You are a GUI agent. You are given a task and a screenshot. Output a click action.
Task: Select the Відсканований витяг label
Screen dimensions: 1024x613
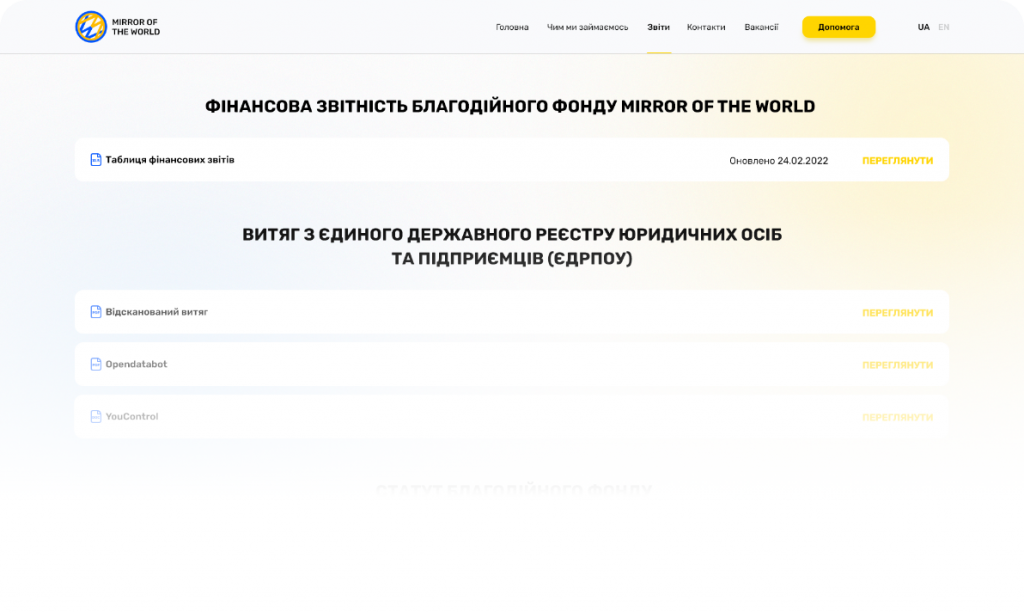point(157,312)
